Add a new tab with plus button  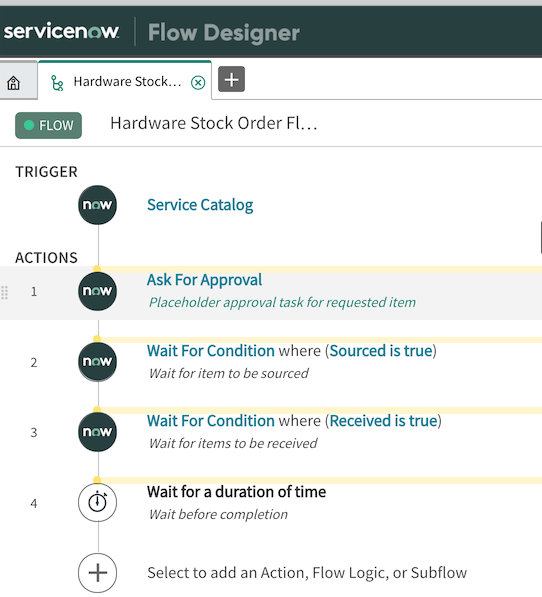(231, 80)
